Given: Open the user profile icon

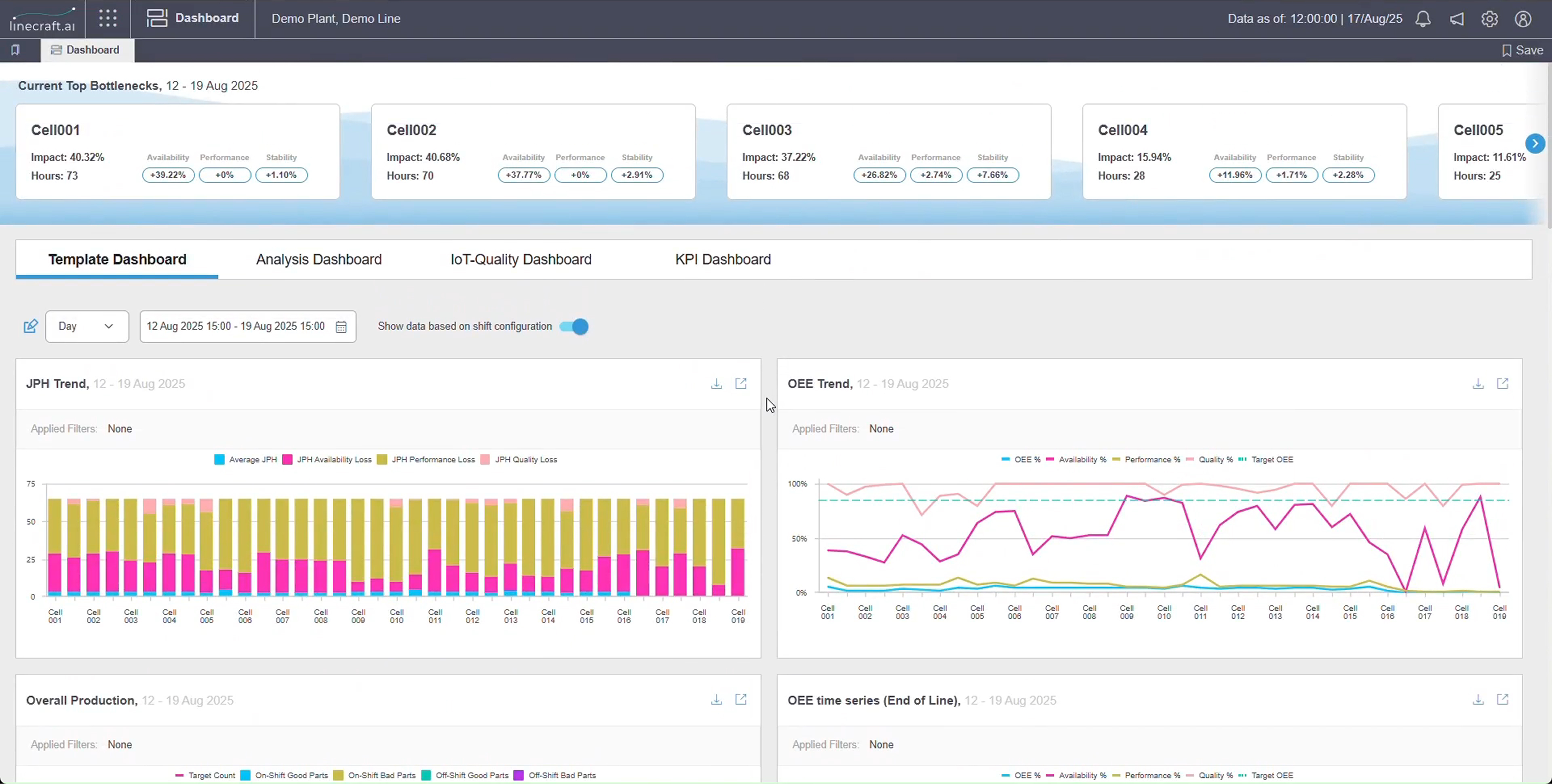Looking at the screenshot, I should click(x=1523, y=19).
